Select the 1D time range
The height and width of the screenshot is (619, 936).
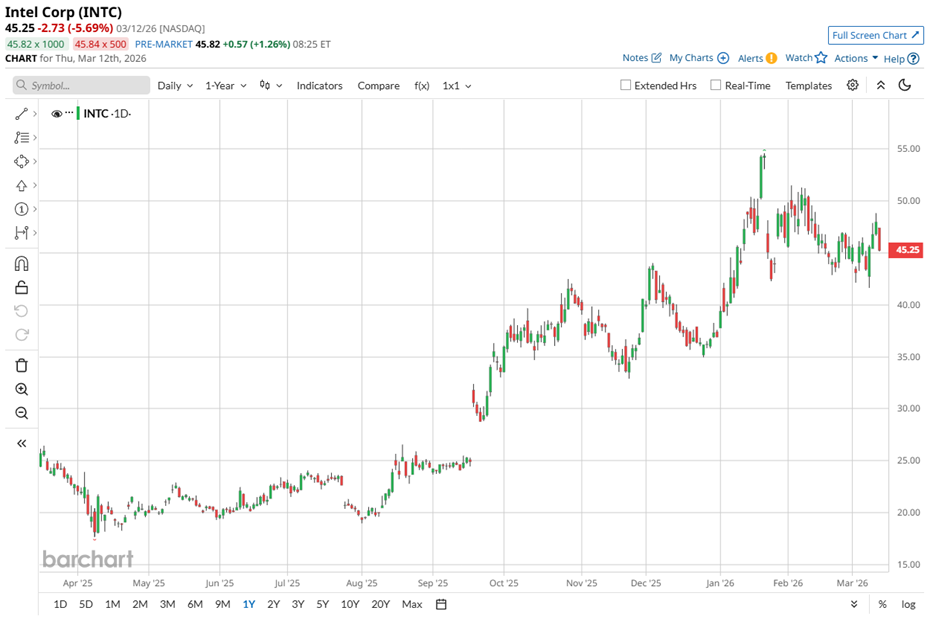pos(60,605)
